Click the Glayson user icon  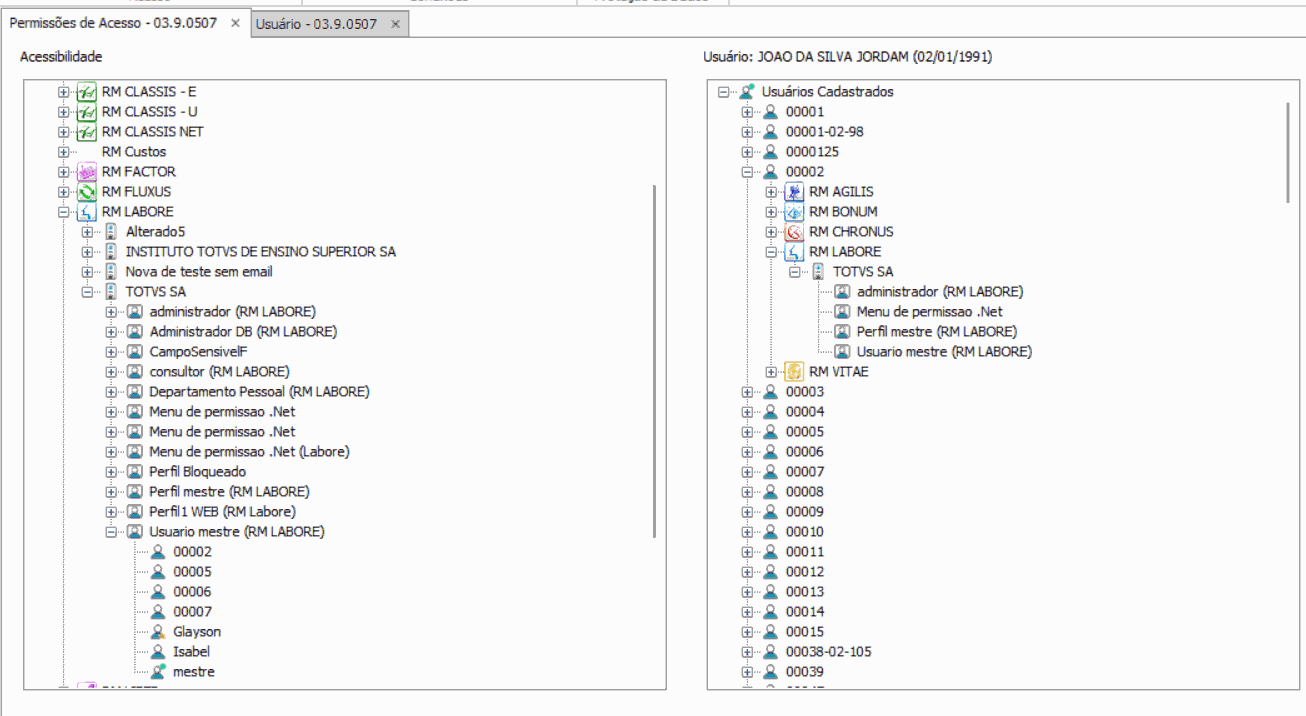point(158,632)
